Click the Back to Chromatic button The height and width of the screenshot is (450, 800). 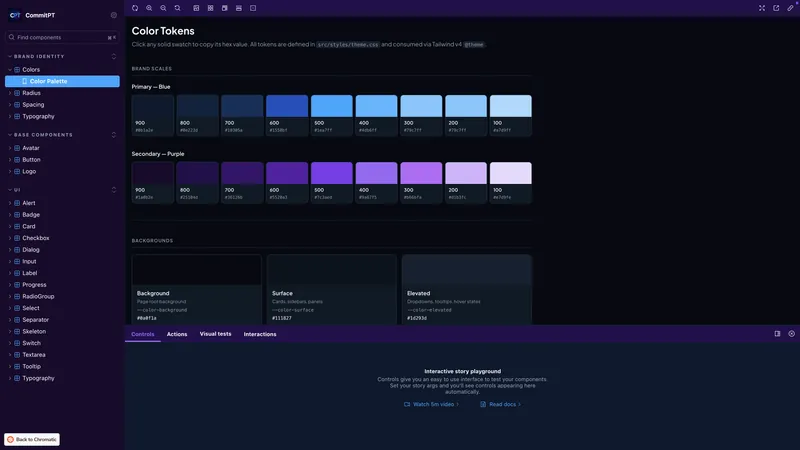tap(32, 439)
